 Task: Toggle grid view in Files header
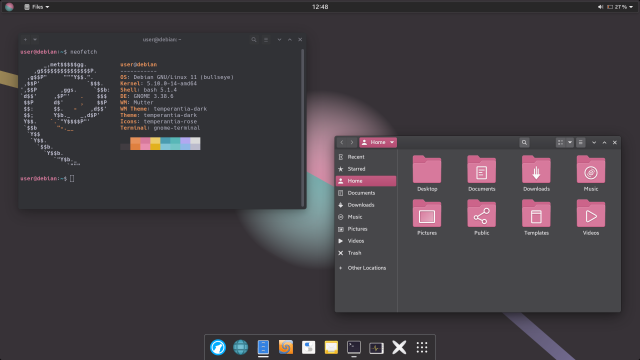point(560,142)
